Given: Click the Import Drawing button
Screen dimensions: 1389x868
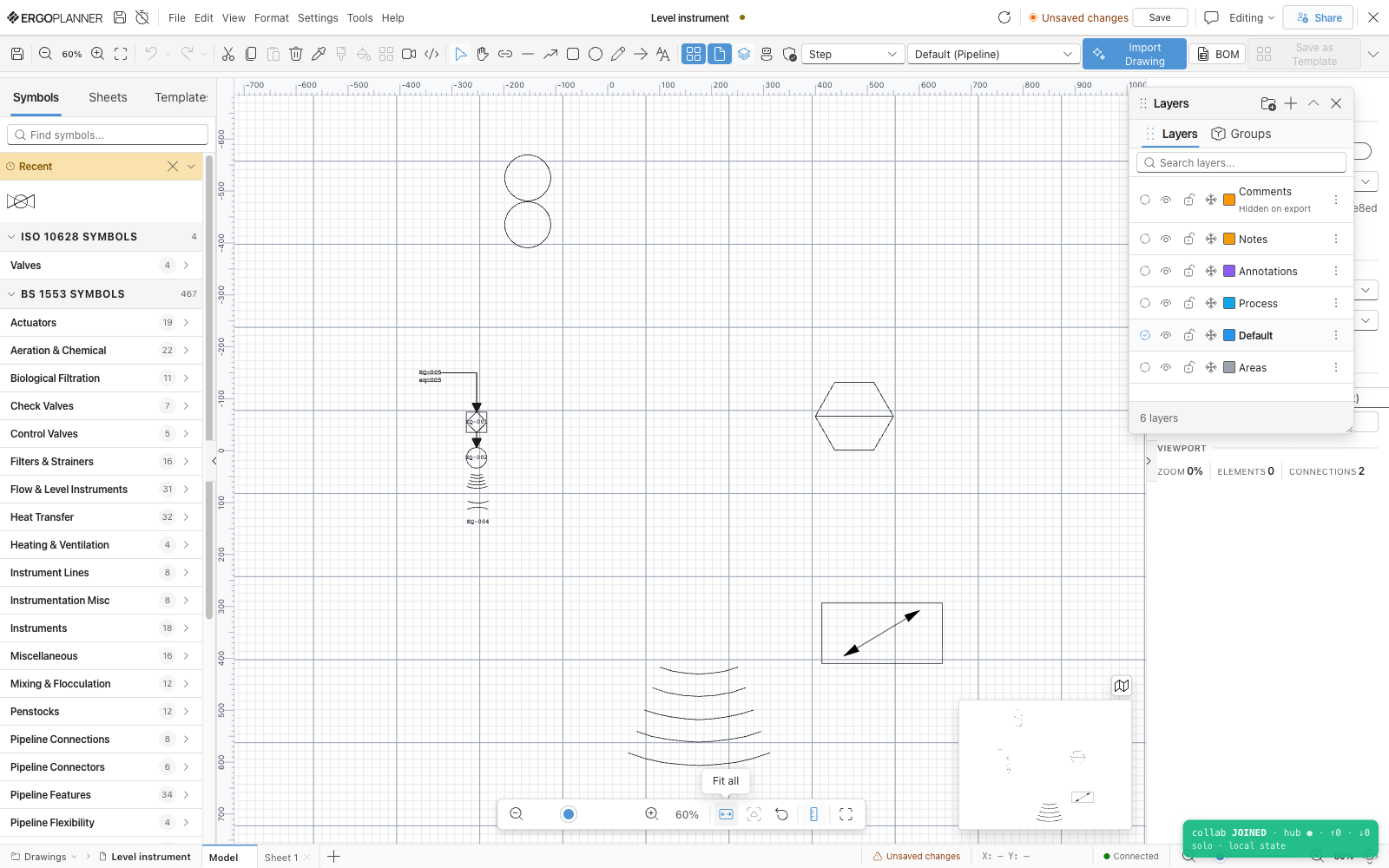Looking at the screenshot, I should coord(1135,54).
